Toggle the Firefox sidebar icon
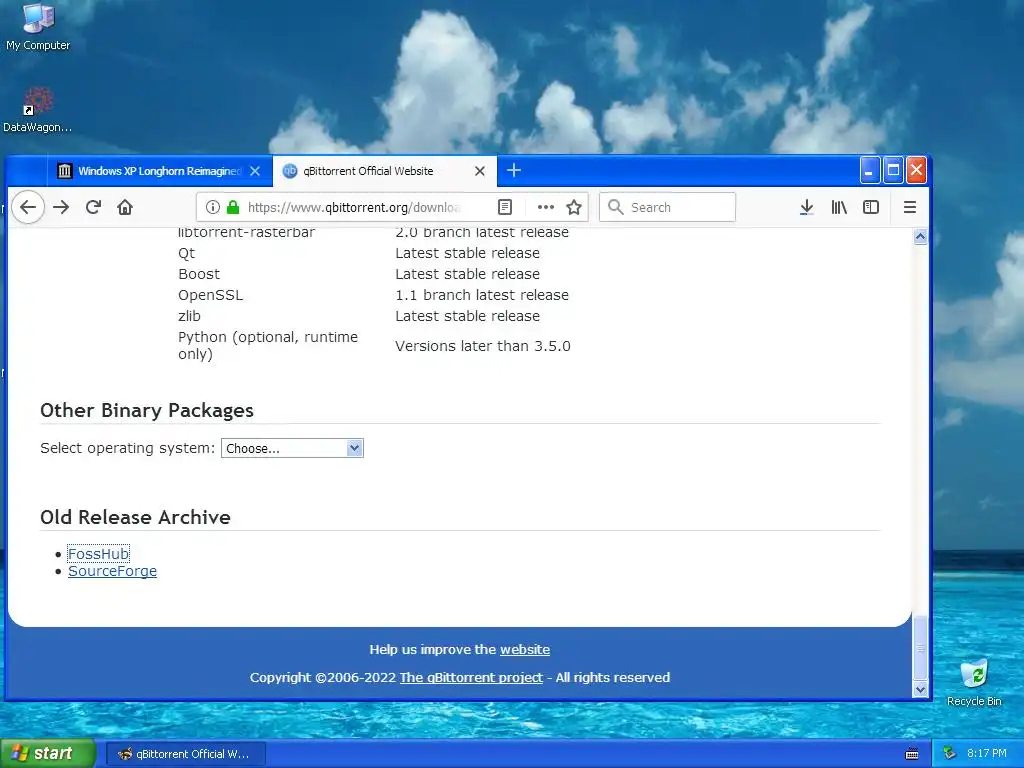This screenshot has width=1024, height=768. 871,207
